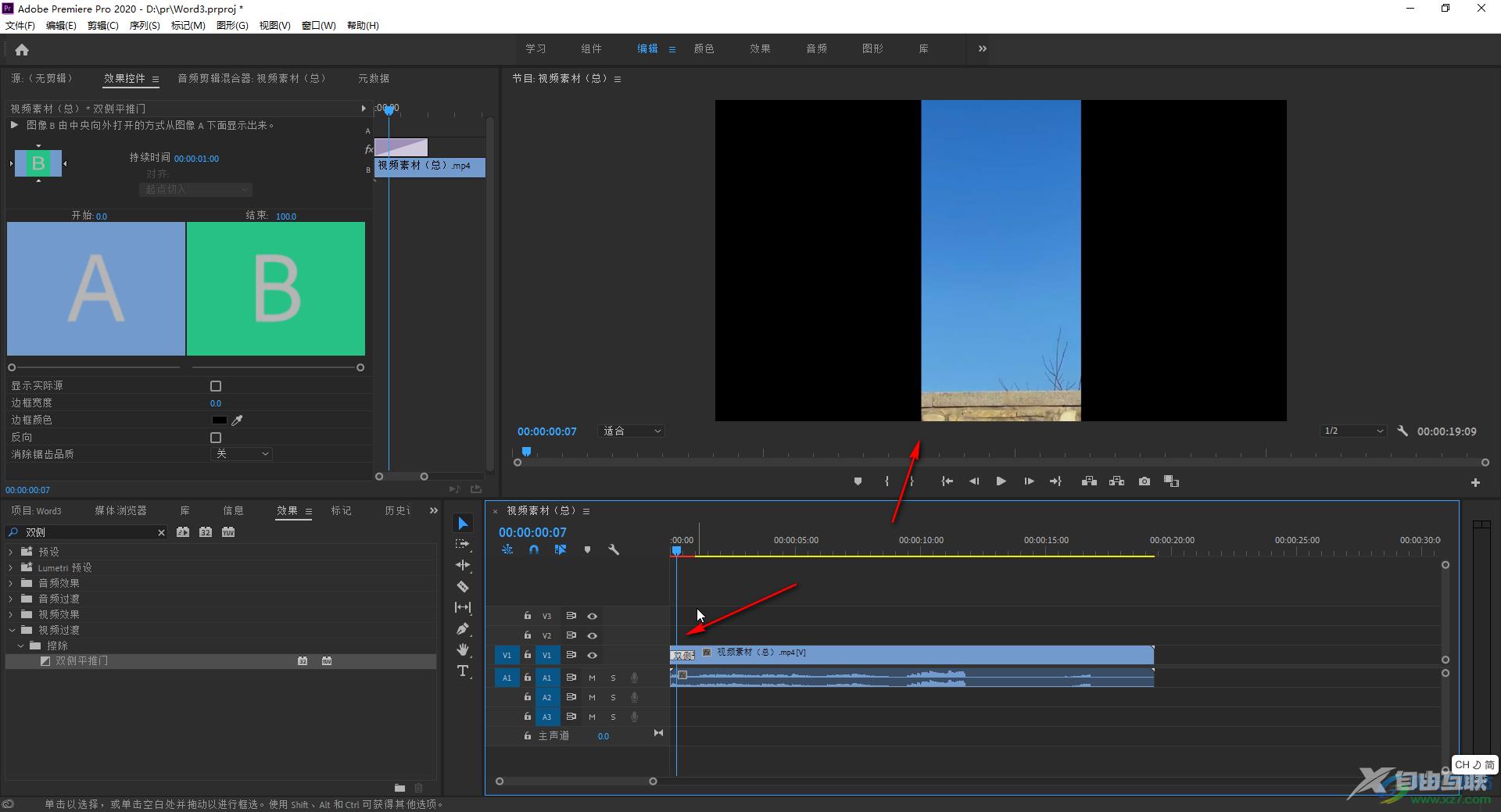
Task: Step forward one frame
Action: click(x=1029, y=481)
